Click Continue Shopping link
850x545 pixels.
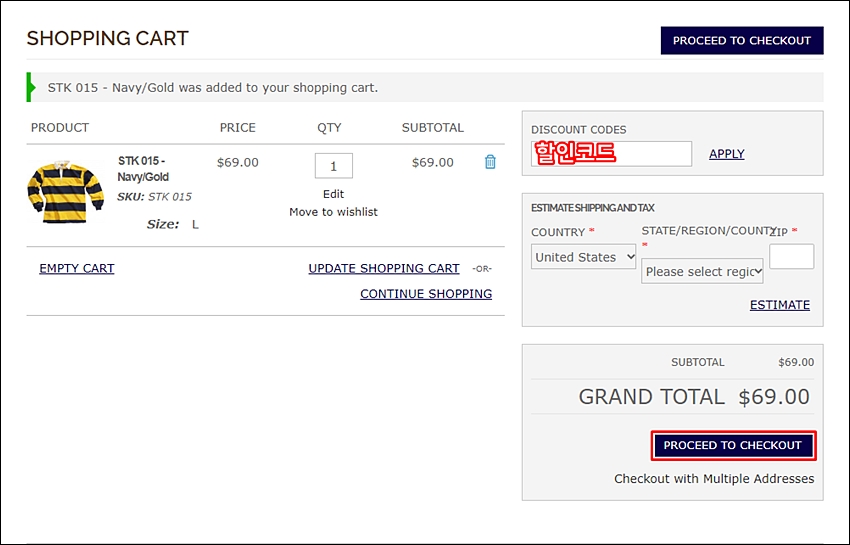click(x=426, y=294)
